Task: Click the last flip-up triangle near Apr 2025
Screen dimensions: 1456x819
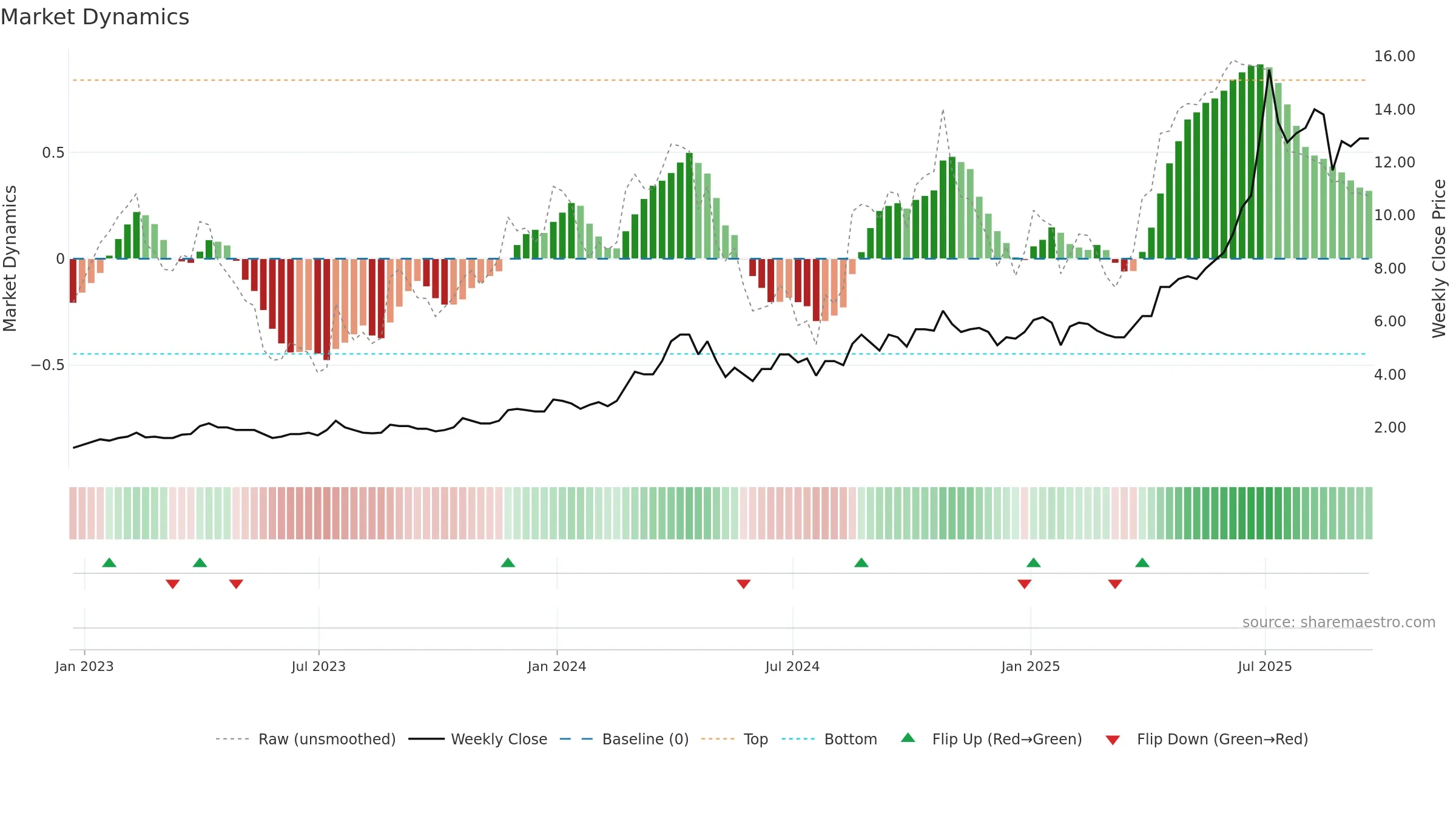Action: tap(1142, 562)
